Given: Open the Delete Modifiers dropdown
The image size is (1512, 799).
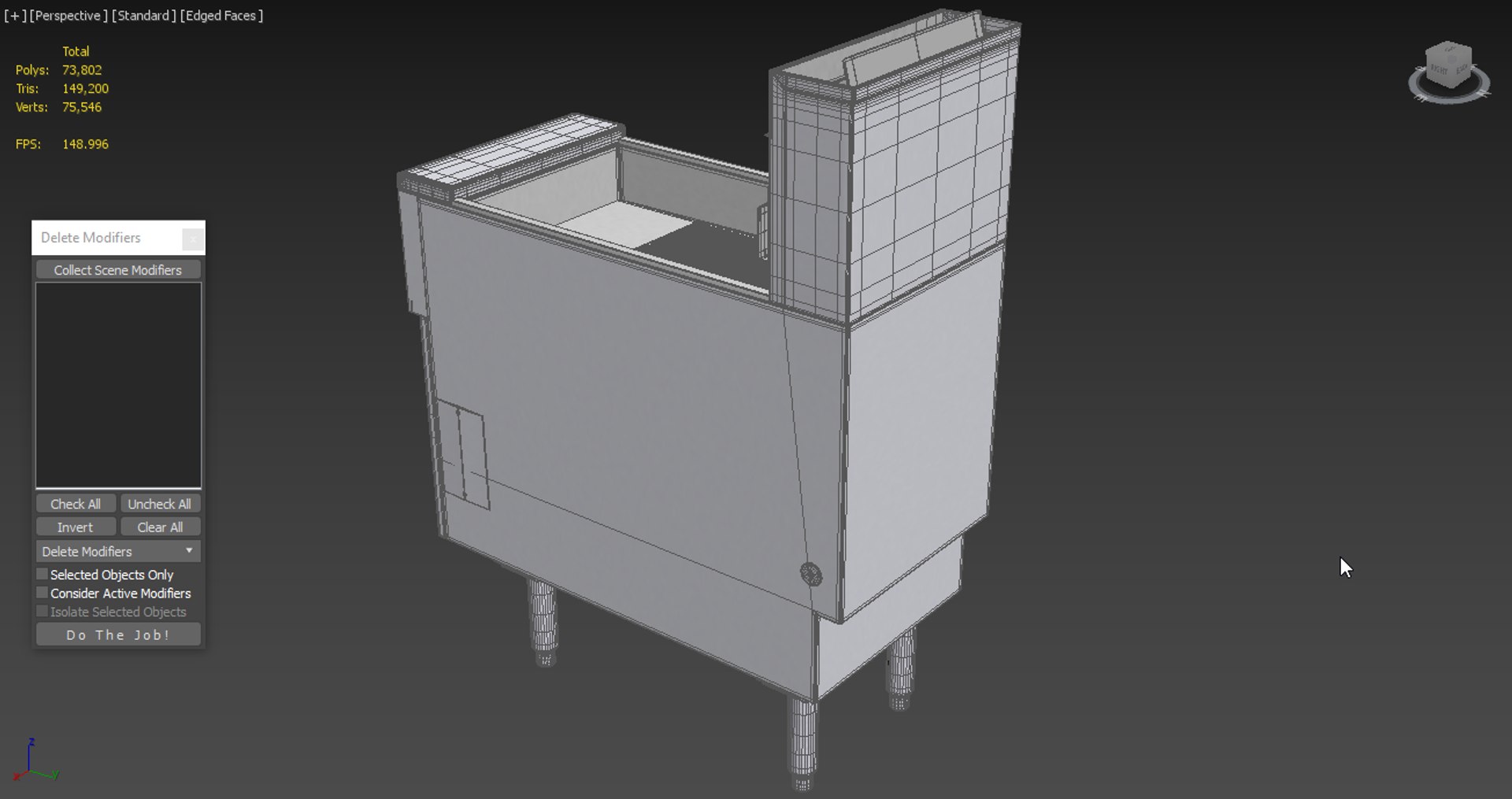Looking at the screenshot, I should pyautogui.click(x=118, y=551).
